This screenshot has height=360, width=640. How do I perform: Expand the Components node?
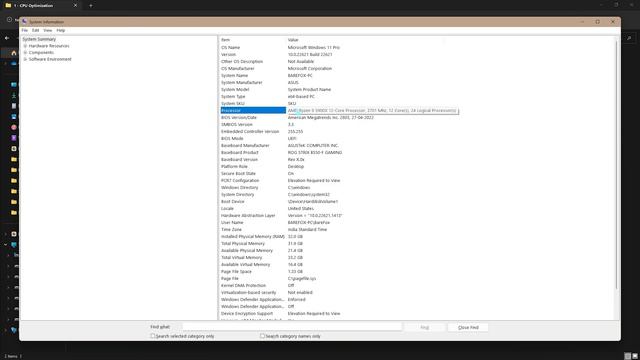25,53
